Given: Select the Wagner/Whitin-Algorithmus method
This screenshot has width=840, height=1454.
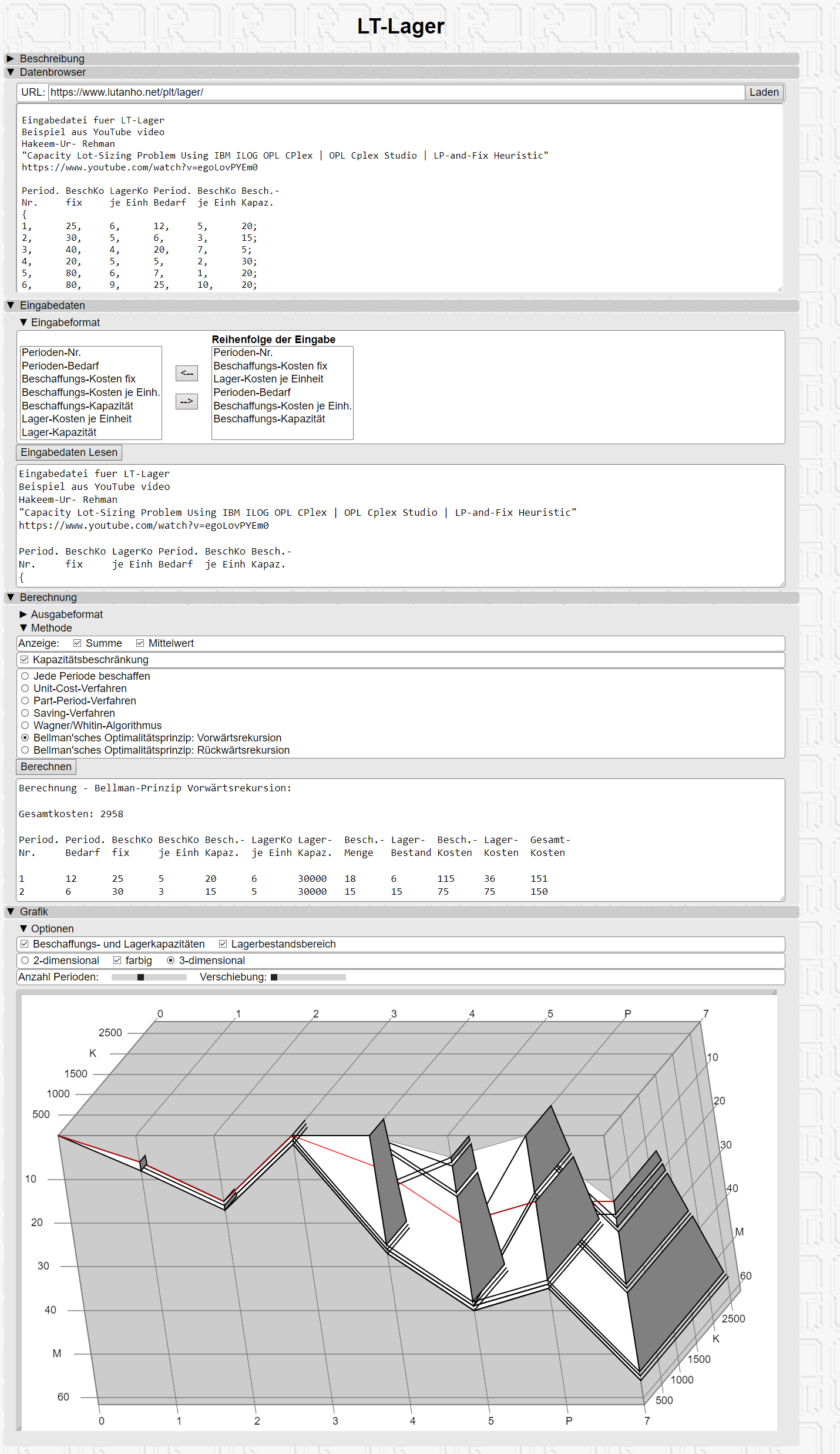Looking at the screenshot, I should point(25,726).
